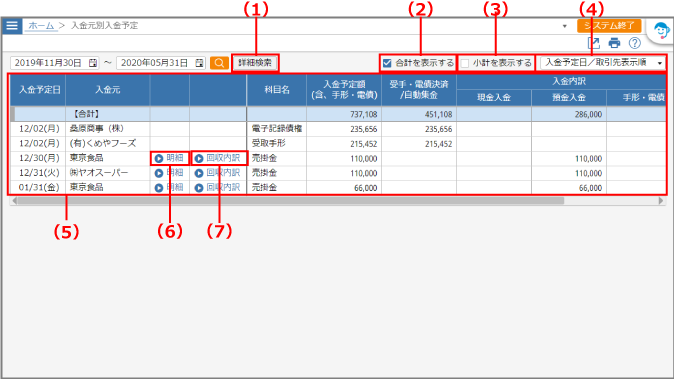The height and width of the screenshot is (379, 674).
Task: Open the hamburger menu icon
Action: pos(12,26)
